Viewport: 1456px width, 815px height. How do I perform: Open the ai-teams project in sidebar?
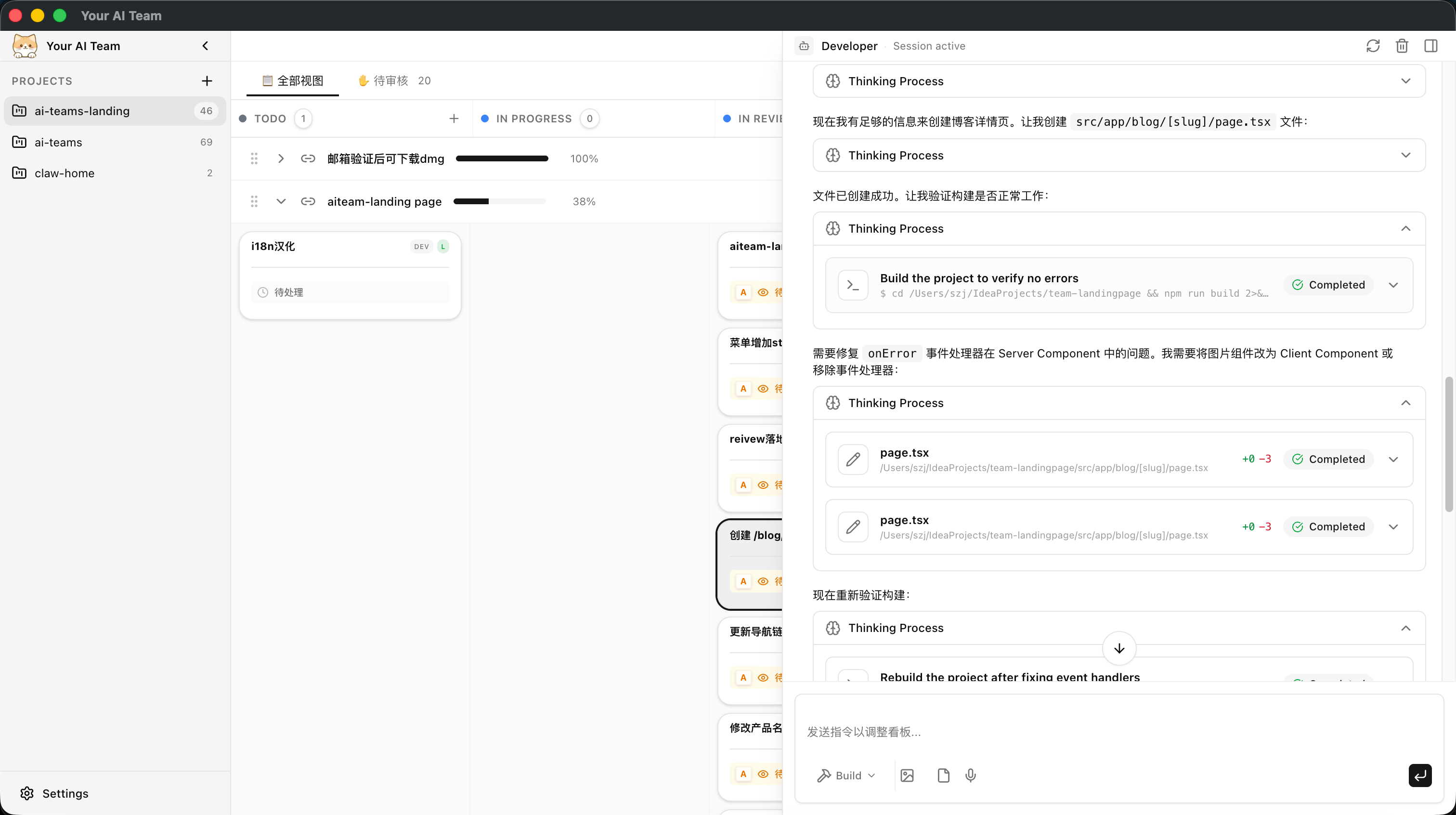(x=58, y=142)
